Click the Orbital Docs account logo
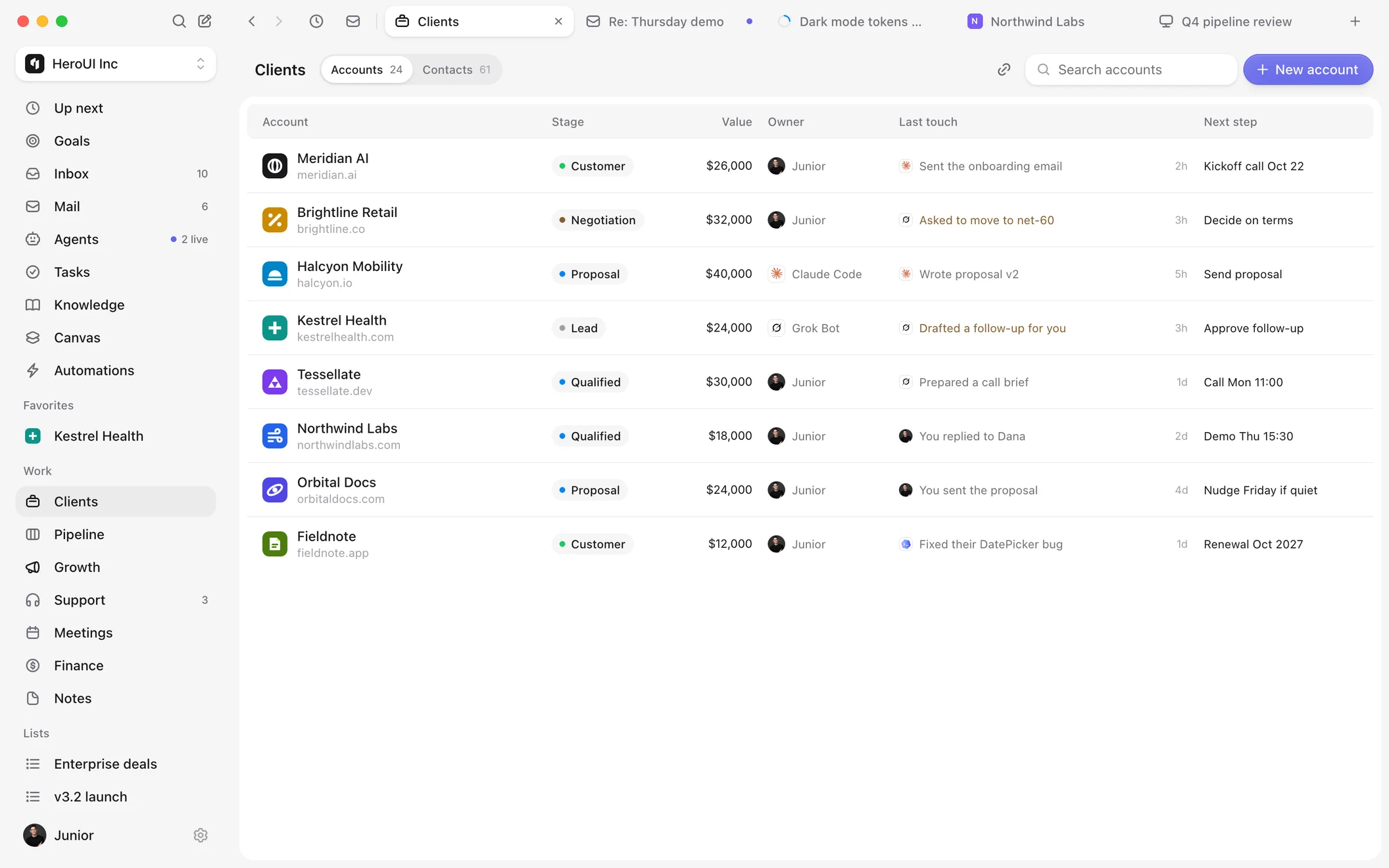Screen dimensions: 1389x868 pyautogui.click(x=275, y=490)
